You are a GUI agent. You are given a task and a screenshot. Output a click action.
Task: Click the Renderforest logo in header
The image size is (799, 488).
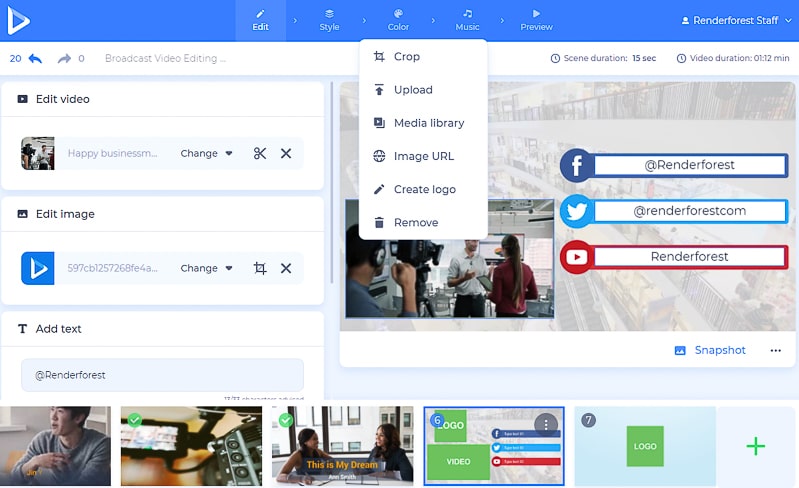(18, 20)
